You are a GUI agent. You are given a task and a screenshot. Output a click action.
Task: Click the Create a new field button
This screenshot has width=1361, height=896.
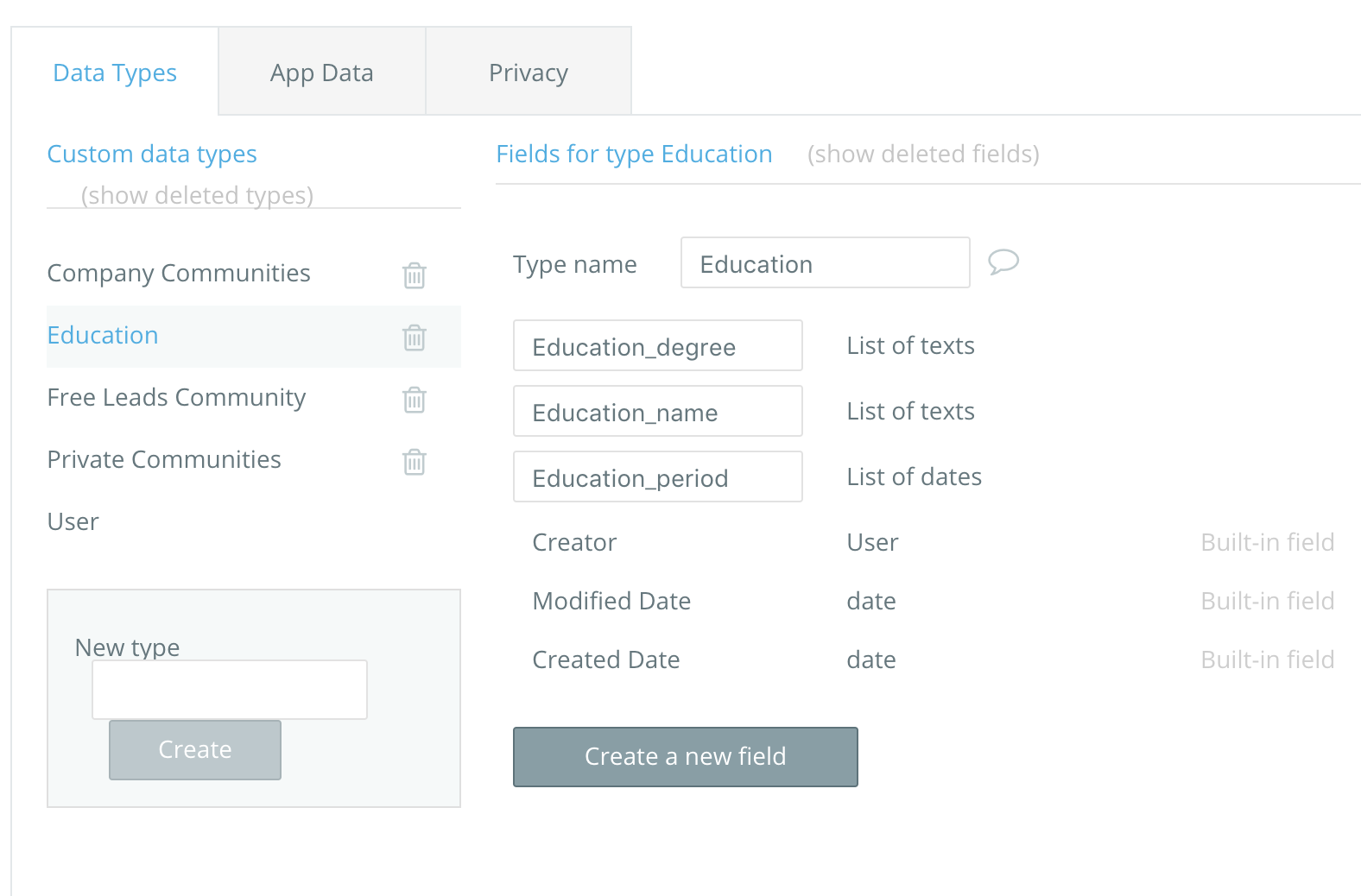(x=685, y=756)
